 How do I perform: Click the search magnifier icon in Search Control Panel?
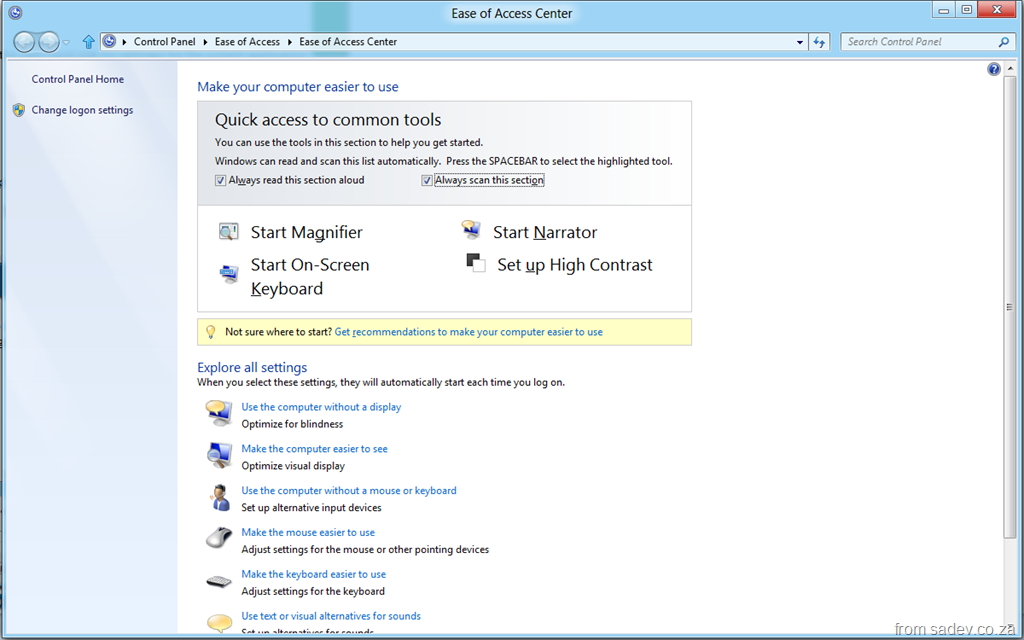click(1004, 42)
